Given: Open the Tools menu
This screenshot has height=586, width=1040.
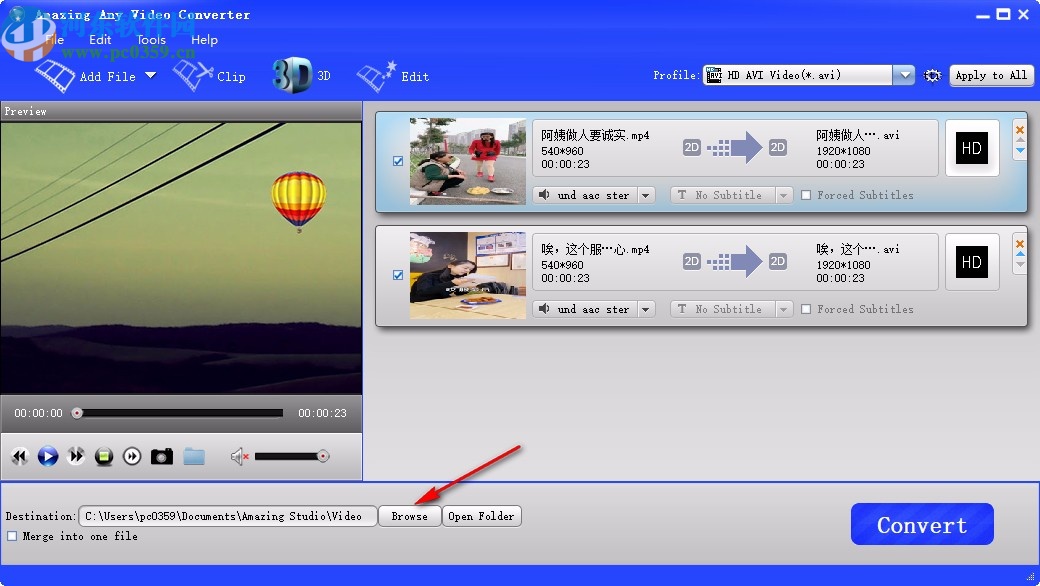Looking at the screenshot, I should point(151,40).
